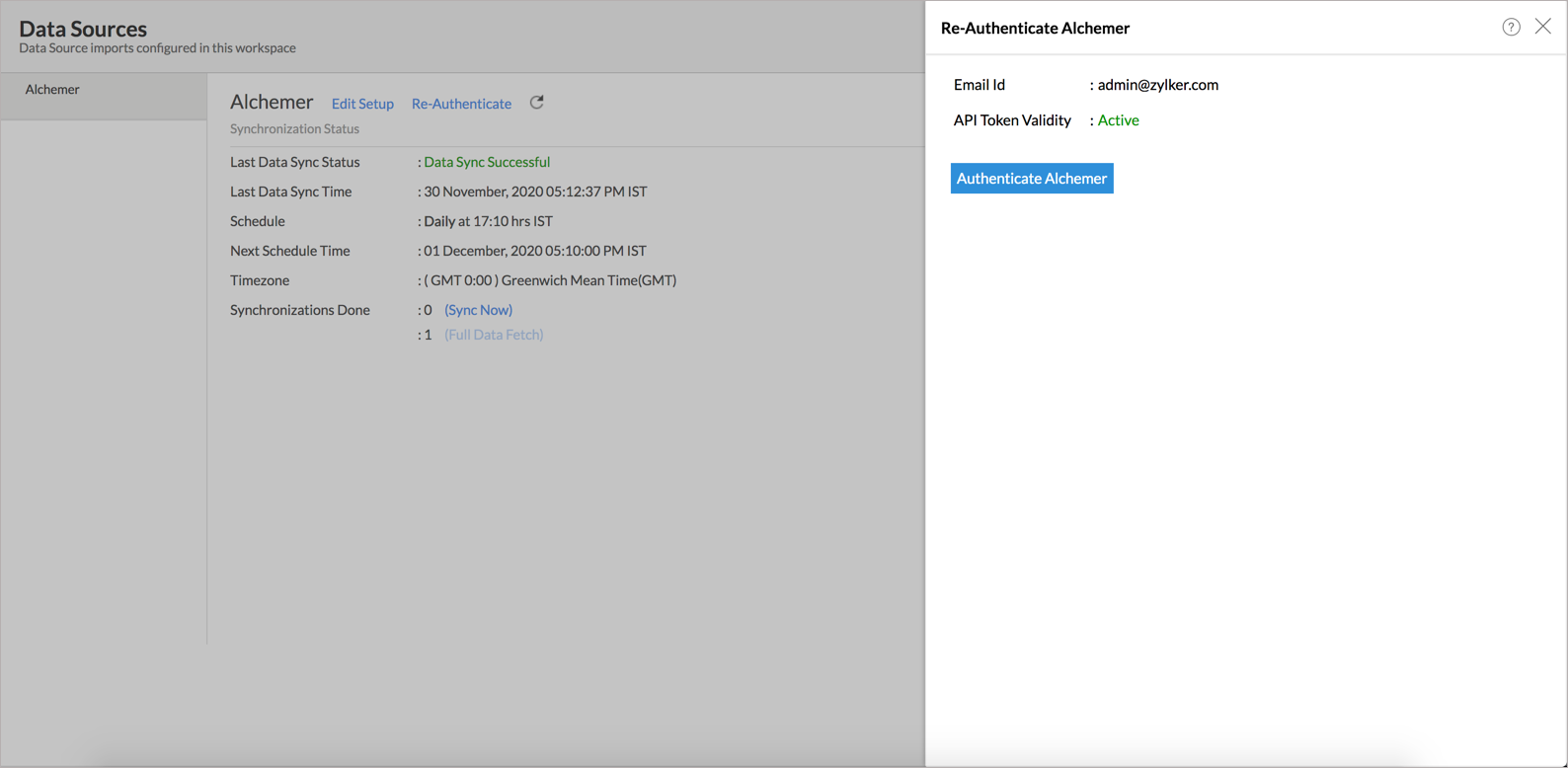
Task: Open the Edit Setup link
Action: coord(362,104)
